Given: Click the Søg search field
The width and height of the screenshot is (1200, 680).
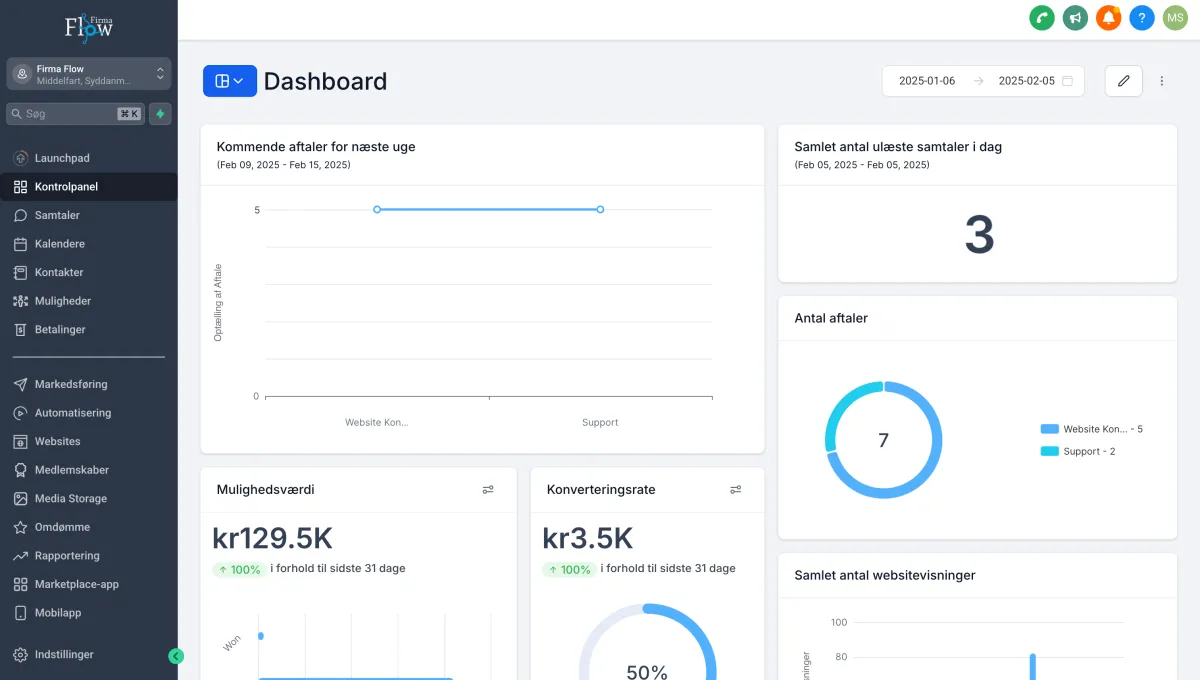Looking at the screenshot, I should point(76,114).
